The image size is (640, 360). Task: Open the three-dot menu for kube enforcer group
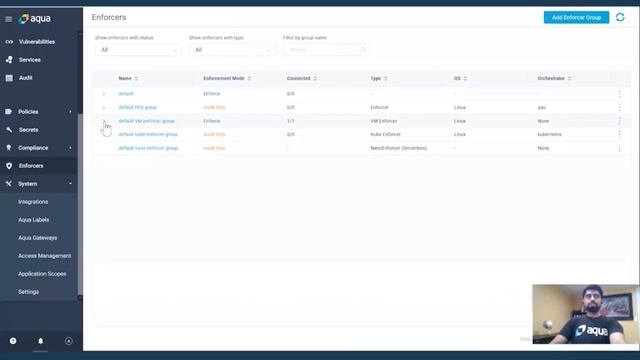[x=620, y=134]
